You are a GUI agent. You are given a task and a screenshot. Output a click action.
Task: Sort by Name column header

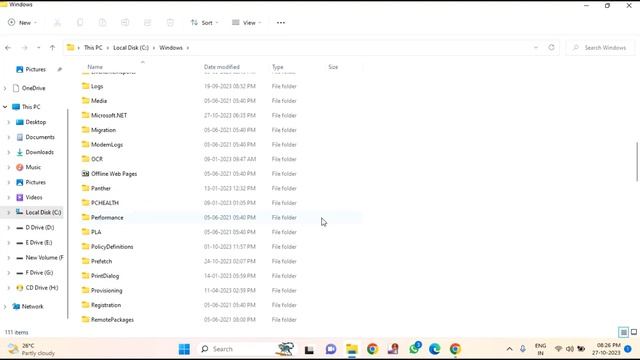[x=95, y=67]
